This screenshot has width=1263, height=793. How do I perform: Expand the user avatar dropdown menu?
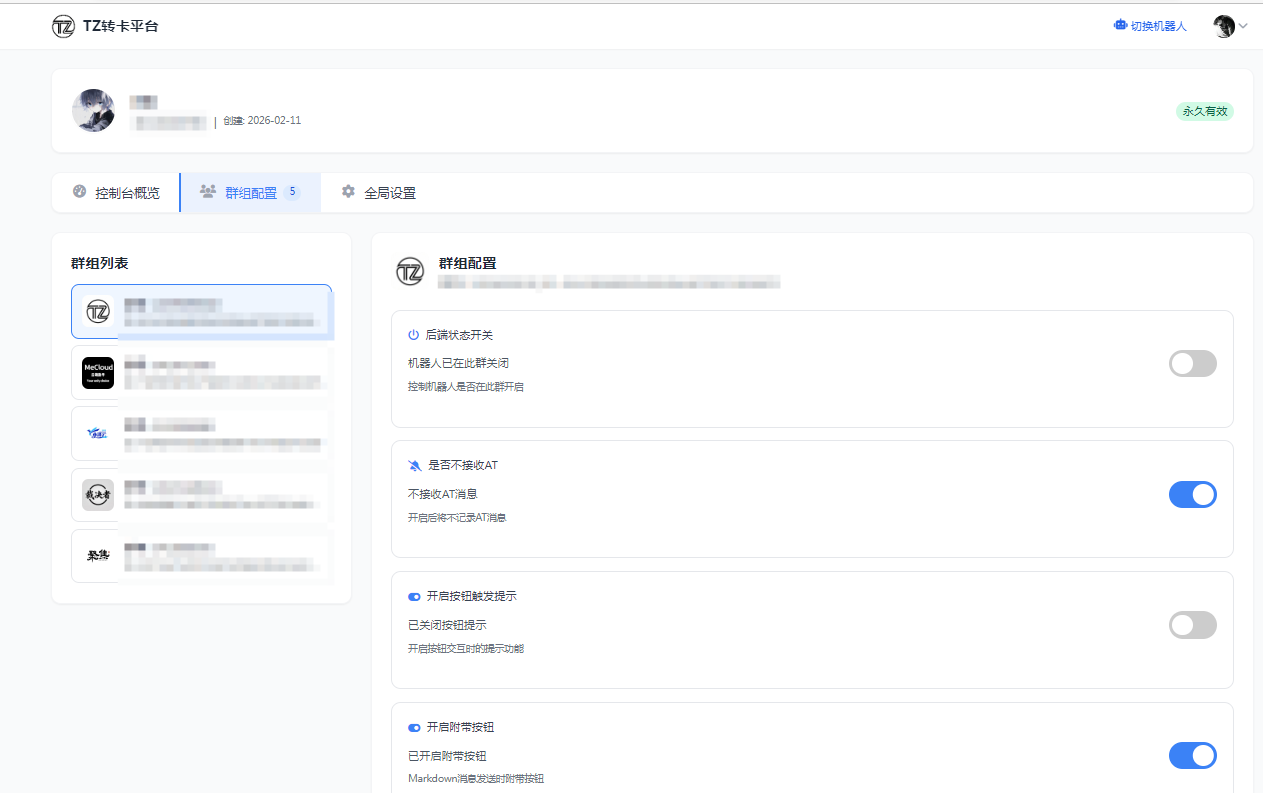click(1229, 27)
